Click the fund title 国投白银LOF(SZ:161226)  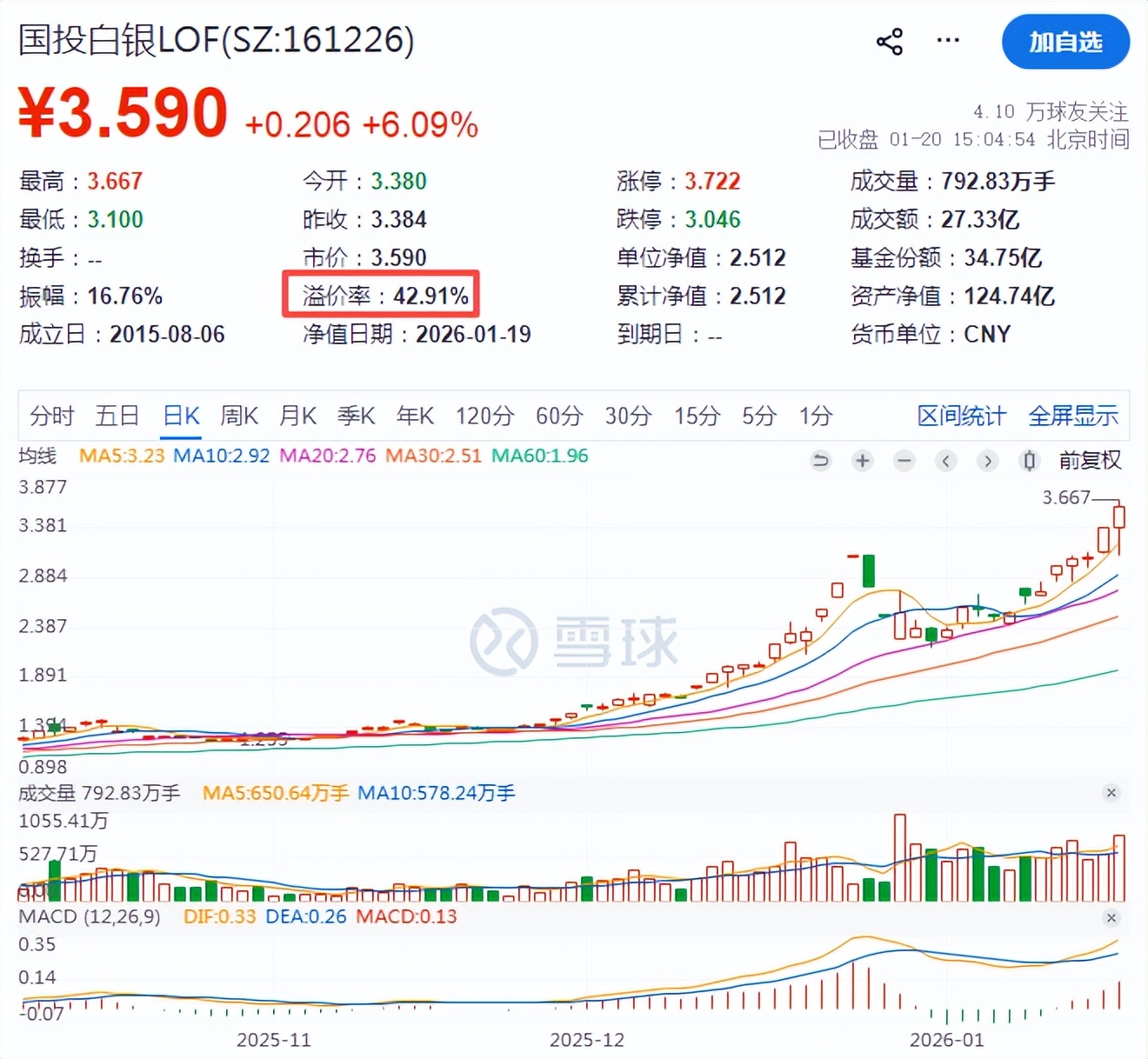(217, 40)
